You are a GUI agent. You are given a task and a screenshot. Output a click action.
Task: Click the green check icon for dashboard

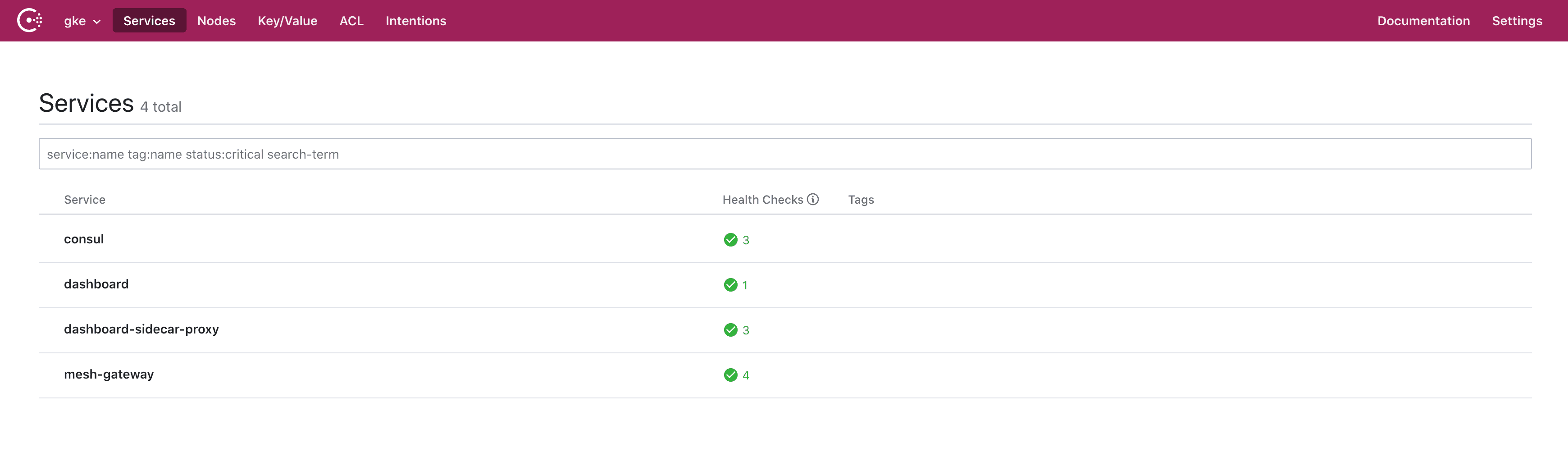click(730, 285)
